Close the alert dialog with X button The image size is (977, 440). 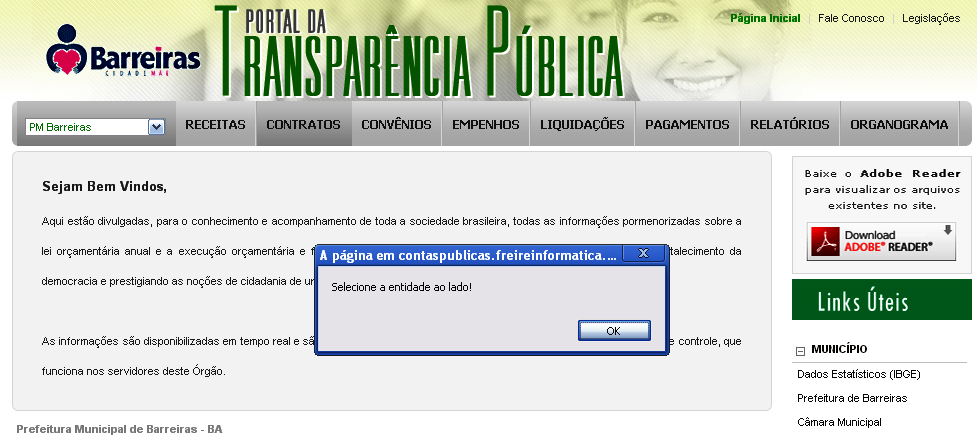[x=643, y=254]
